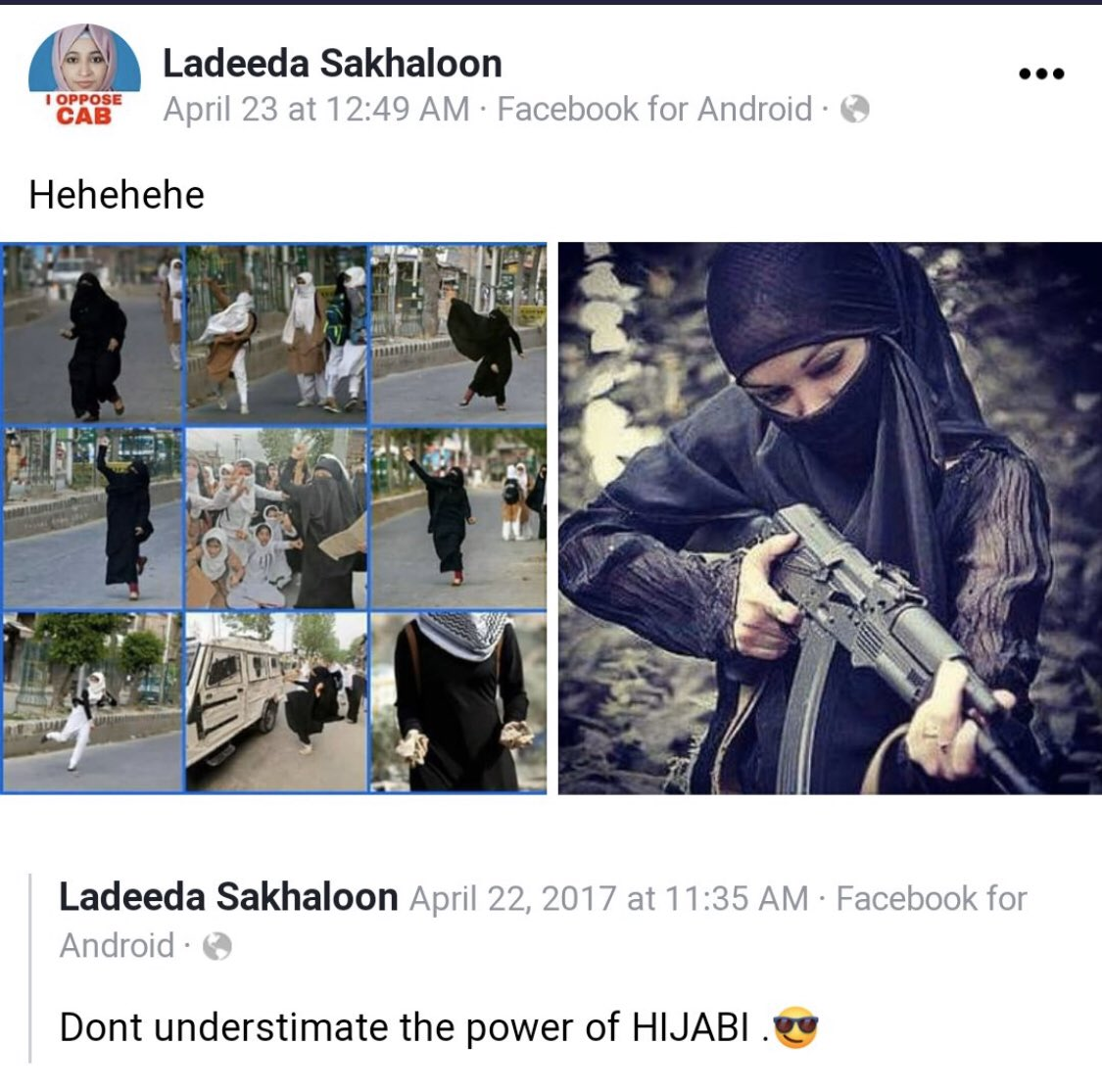Click the globe privacy icon on shared post

[x=217, y=946]
